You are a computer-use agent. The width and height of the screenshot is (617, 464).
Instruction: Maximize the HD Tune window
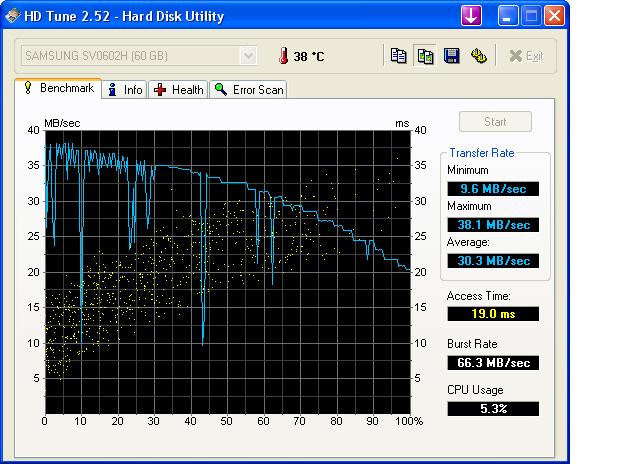coord(531,16)
